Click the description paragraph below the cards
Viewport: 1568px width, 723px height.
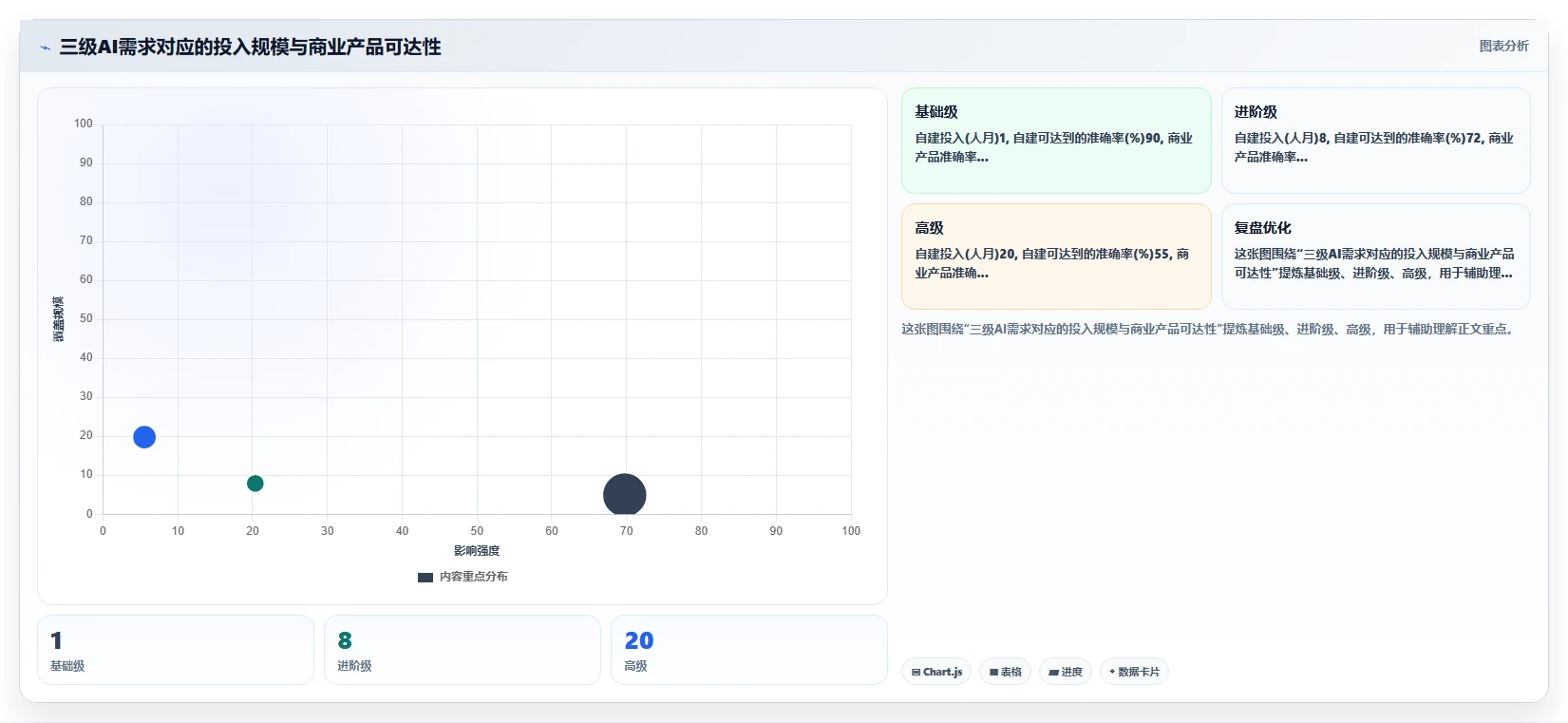tap(1209, 330)
